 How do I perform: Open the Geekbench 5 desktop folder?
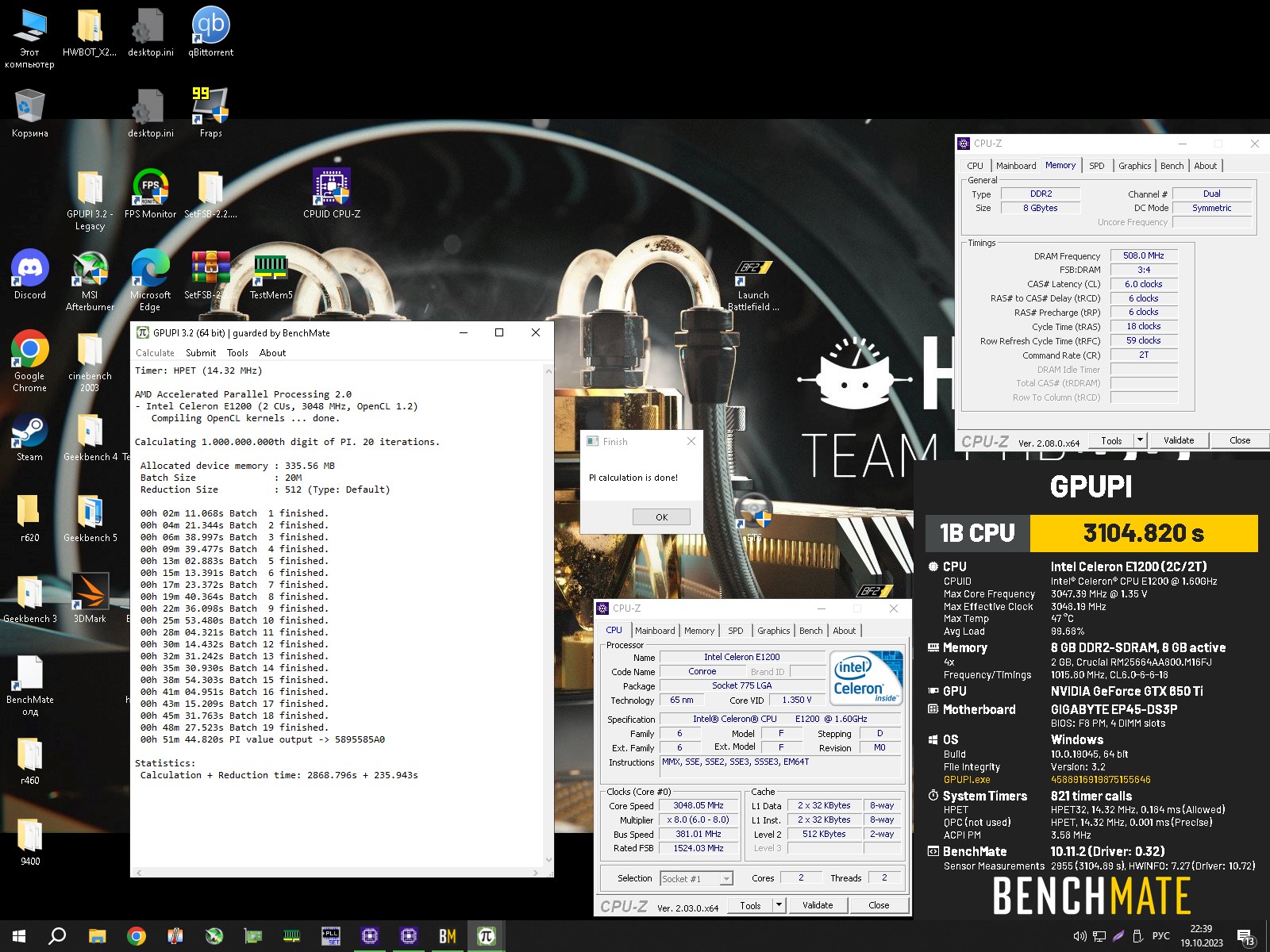click(x=90, y=517)
